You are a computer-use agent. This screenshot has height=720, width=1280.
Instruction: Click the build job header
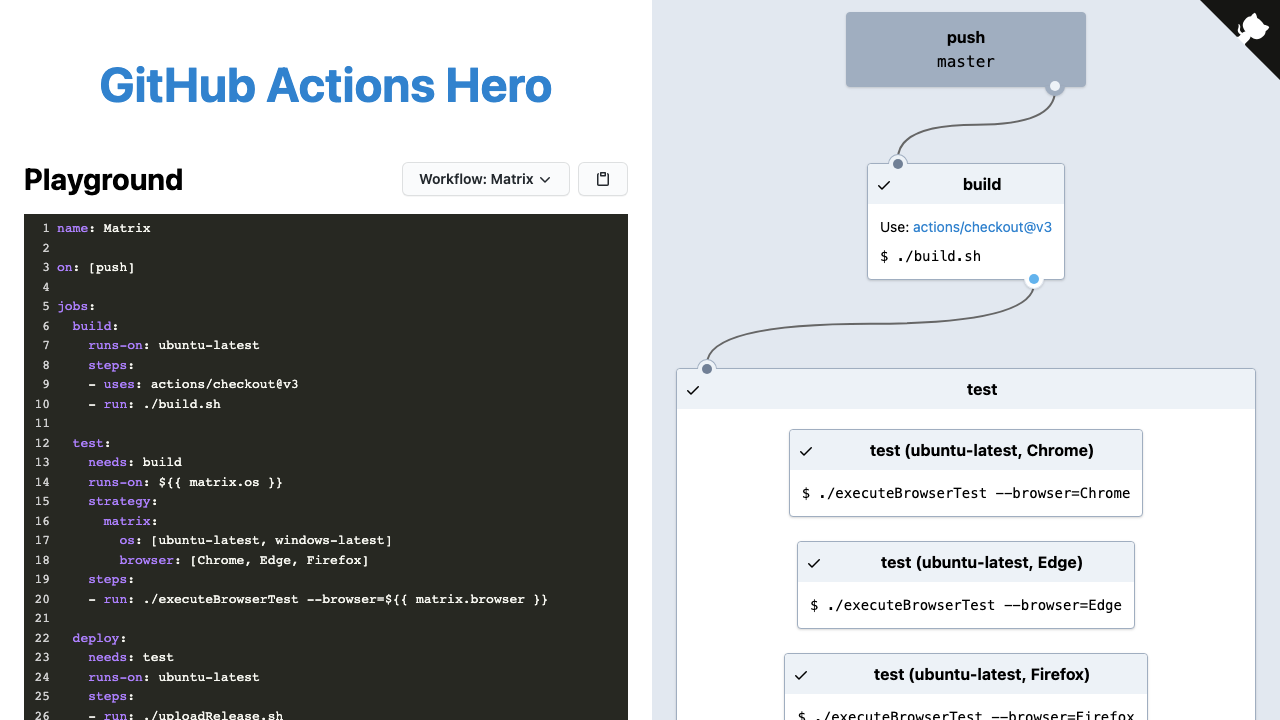[x=966, y=184]
